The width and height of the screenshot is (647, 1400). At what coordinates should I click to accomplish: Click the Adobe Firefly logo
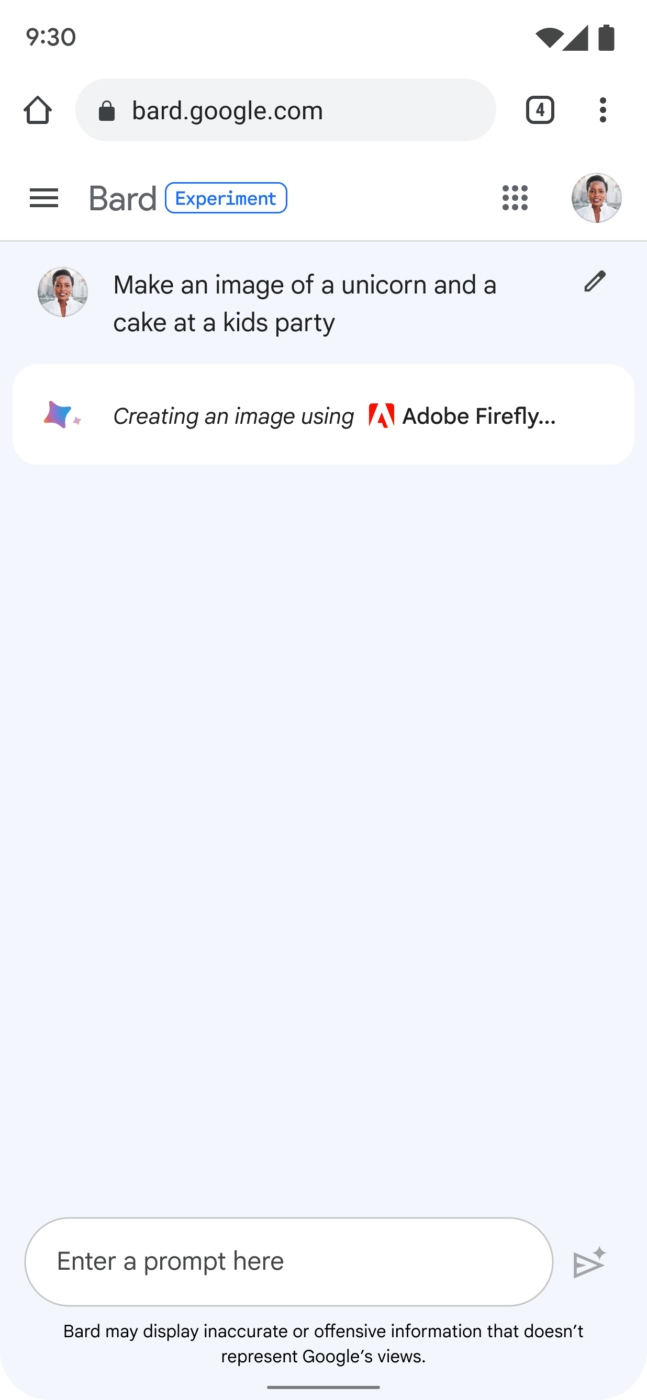click(383, 415)
